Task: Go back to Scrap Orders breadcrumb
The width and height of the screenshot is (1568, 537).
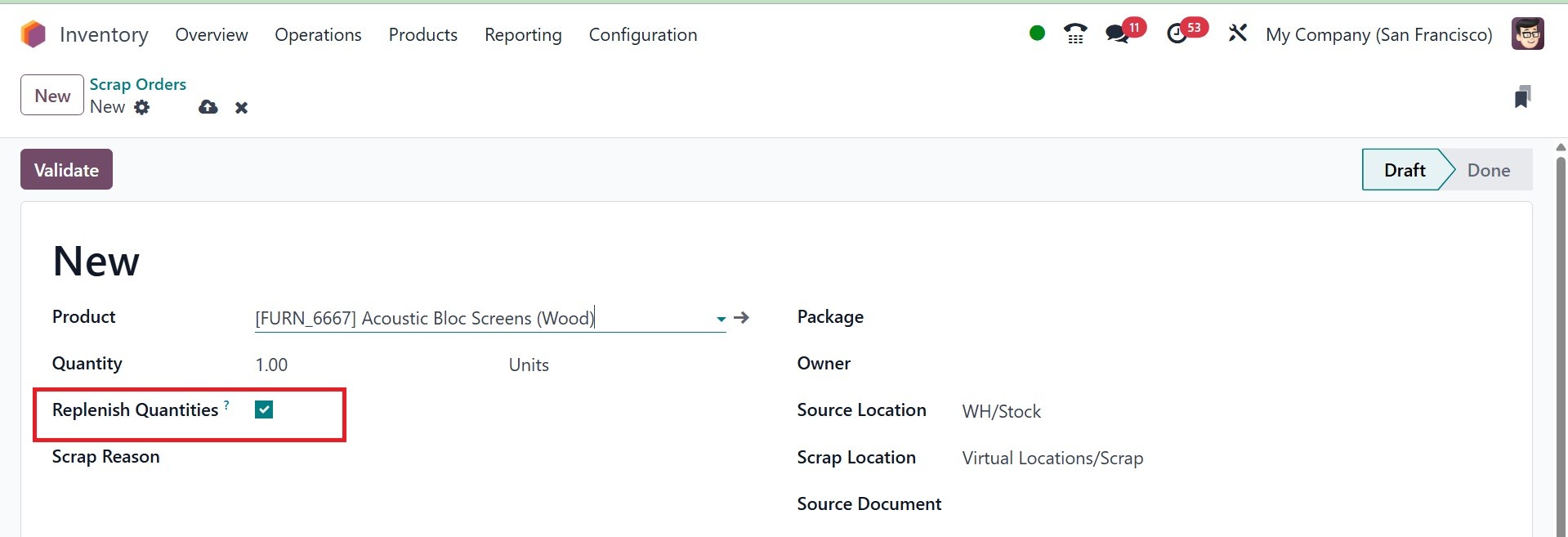Action: [x=138, y=84]
